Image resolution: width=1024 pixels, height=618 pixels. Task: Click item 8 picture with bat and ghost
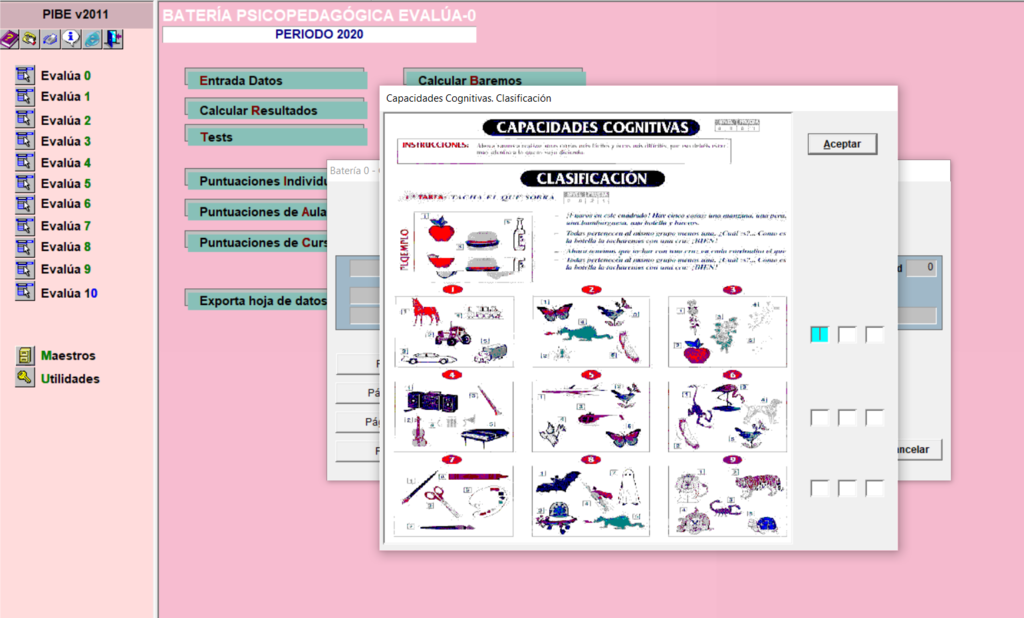tap(591, 500)
